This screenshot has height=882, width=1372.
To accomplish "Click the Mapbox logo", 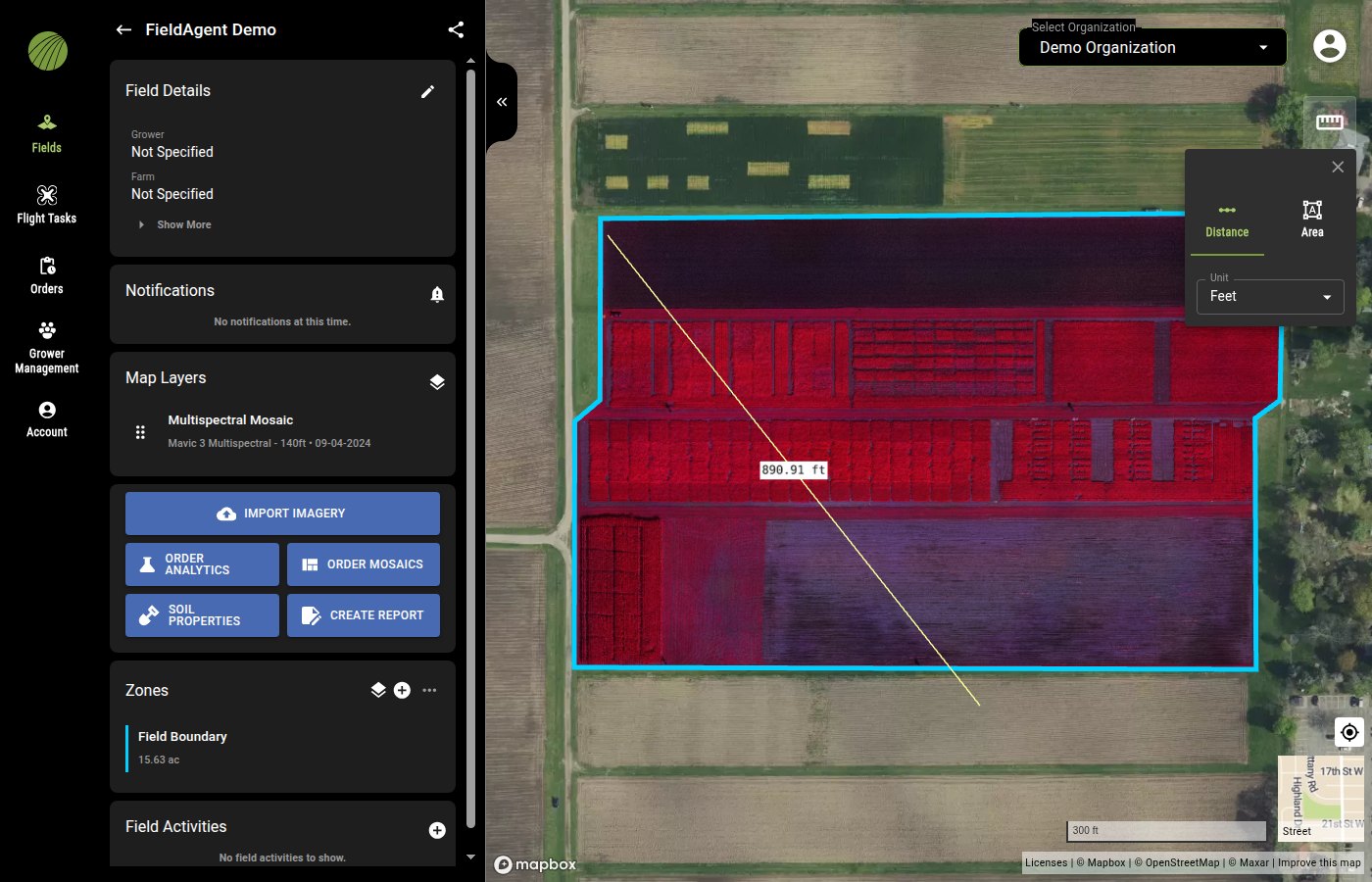I will [x=535, y=864].
